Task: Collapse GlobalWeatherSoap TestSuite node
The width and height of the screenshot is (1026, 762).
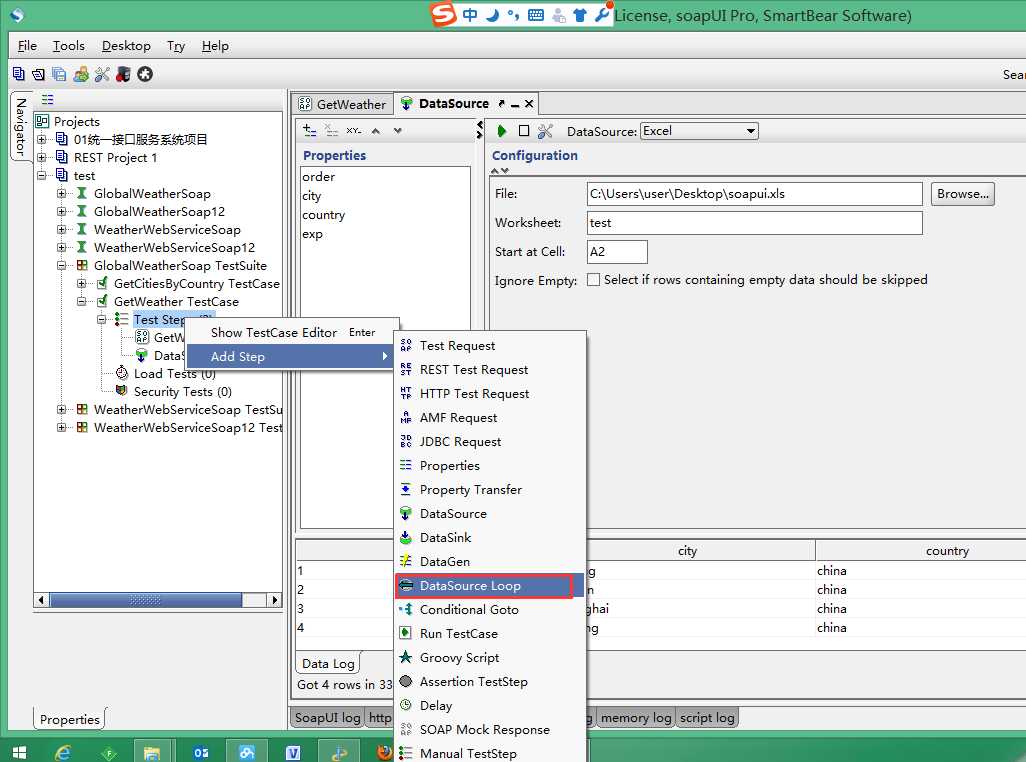Action: [62, 266]
